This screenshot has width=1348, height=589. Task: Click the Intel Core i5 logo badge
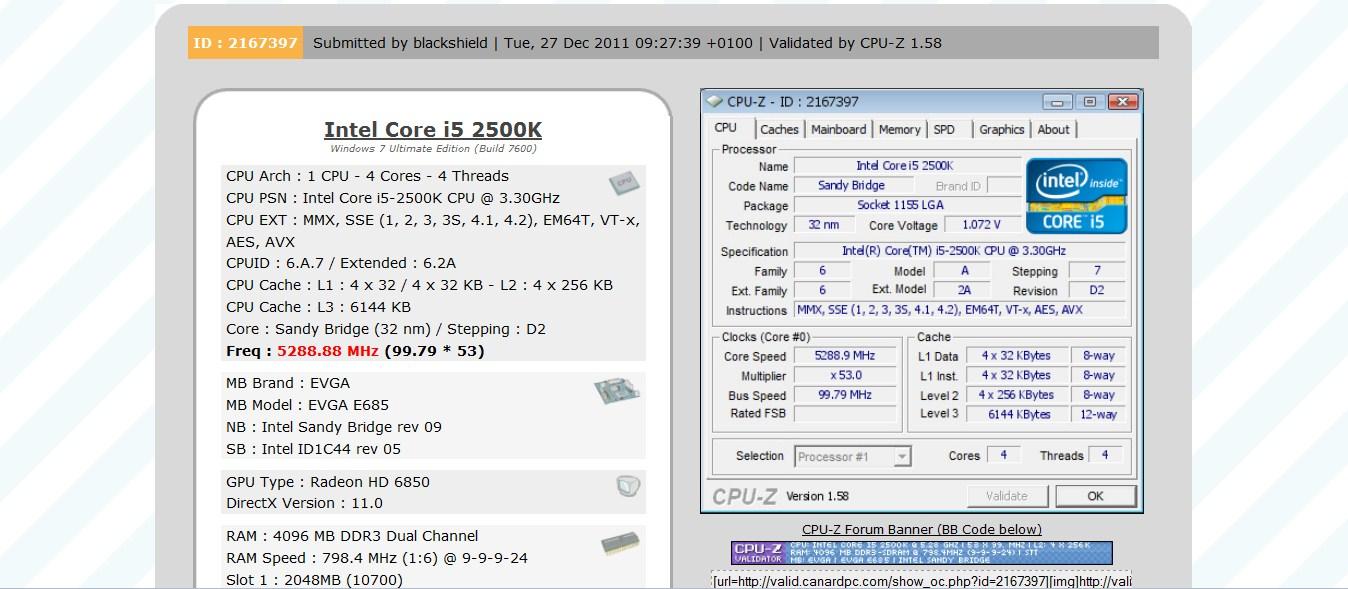click(x=1077, y=196)
